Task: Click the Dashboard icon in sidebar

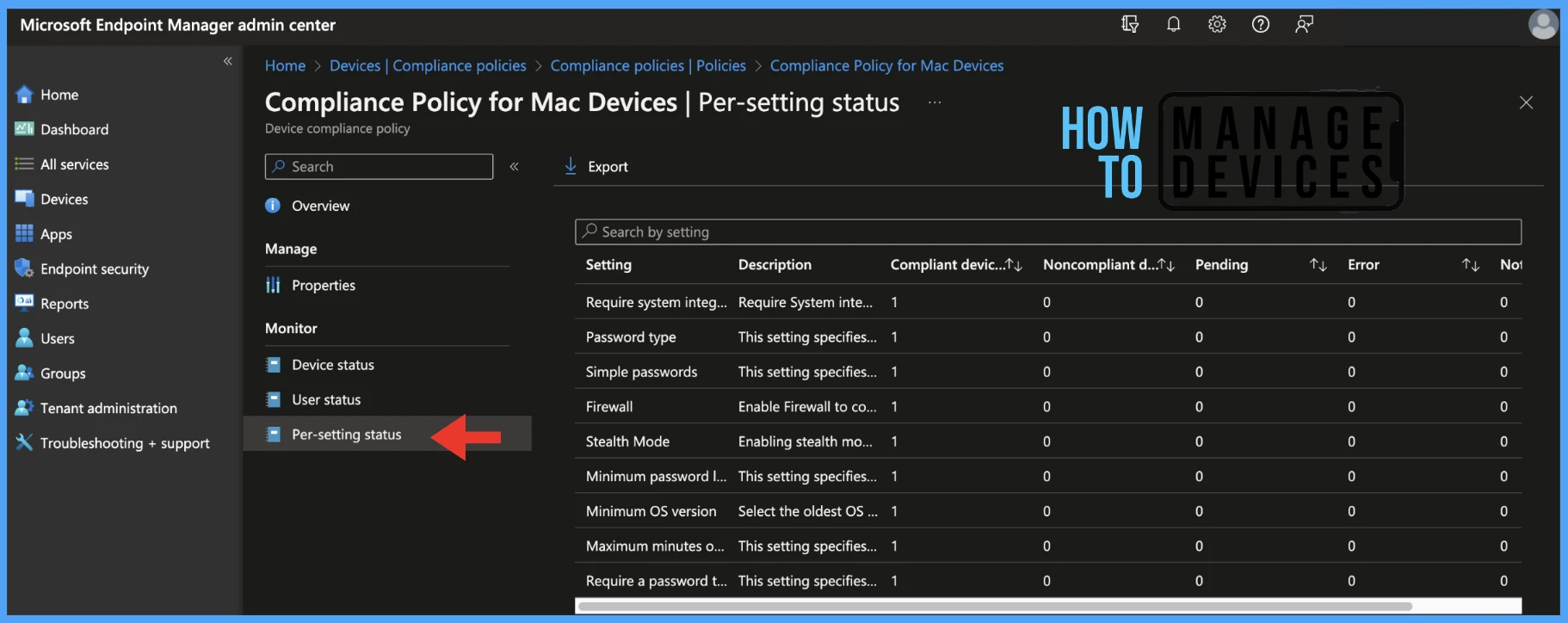Action: click(24, 129)
